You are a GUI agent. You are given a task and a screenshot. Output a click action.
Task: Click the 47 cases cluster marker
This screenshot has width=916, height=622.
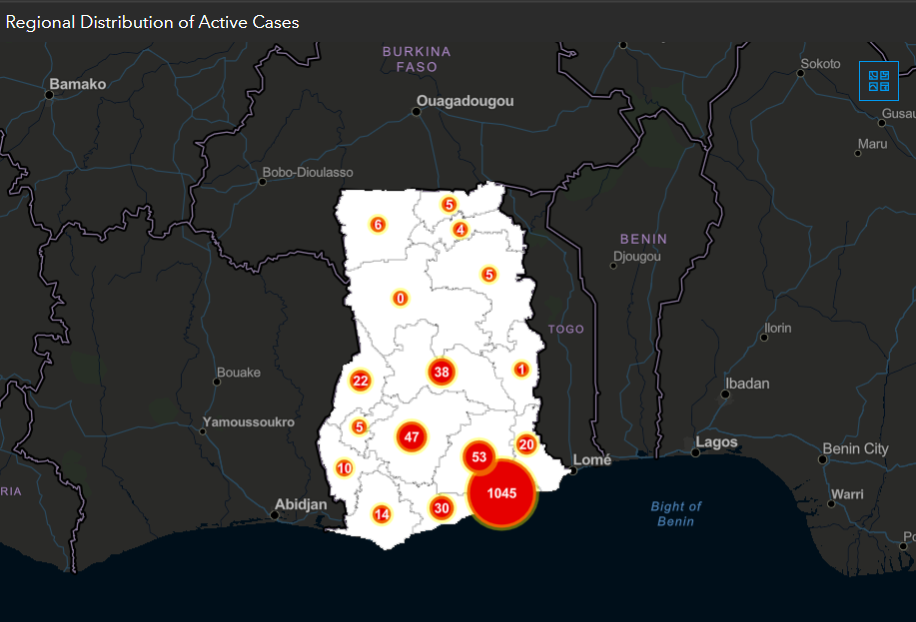[411, 437]
